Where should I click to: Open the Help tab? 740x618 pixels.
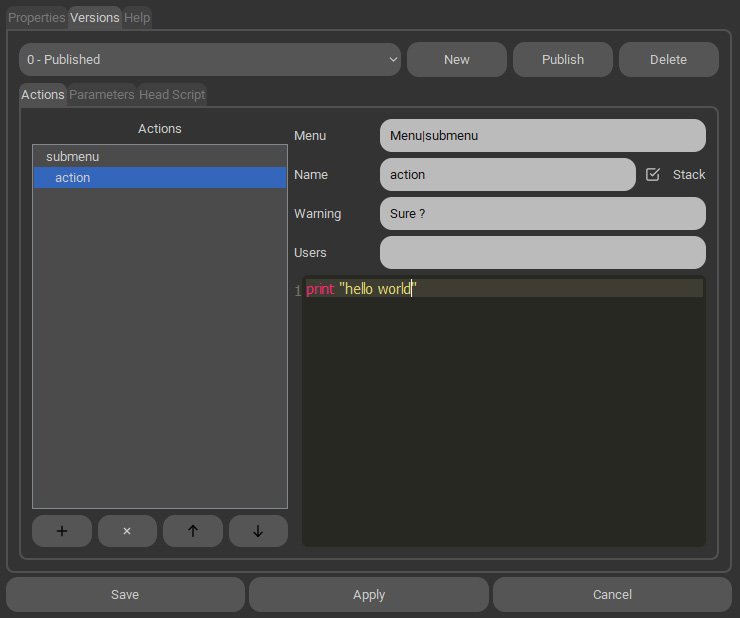click(137, 18)
